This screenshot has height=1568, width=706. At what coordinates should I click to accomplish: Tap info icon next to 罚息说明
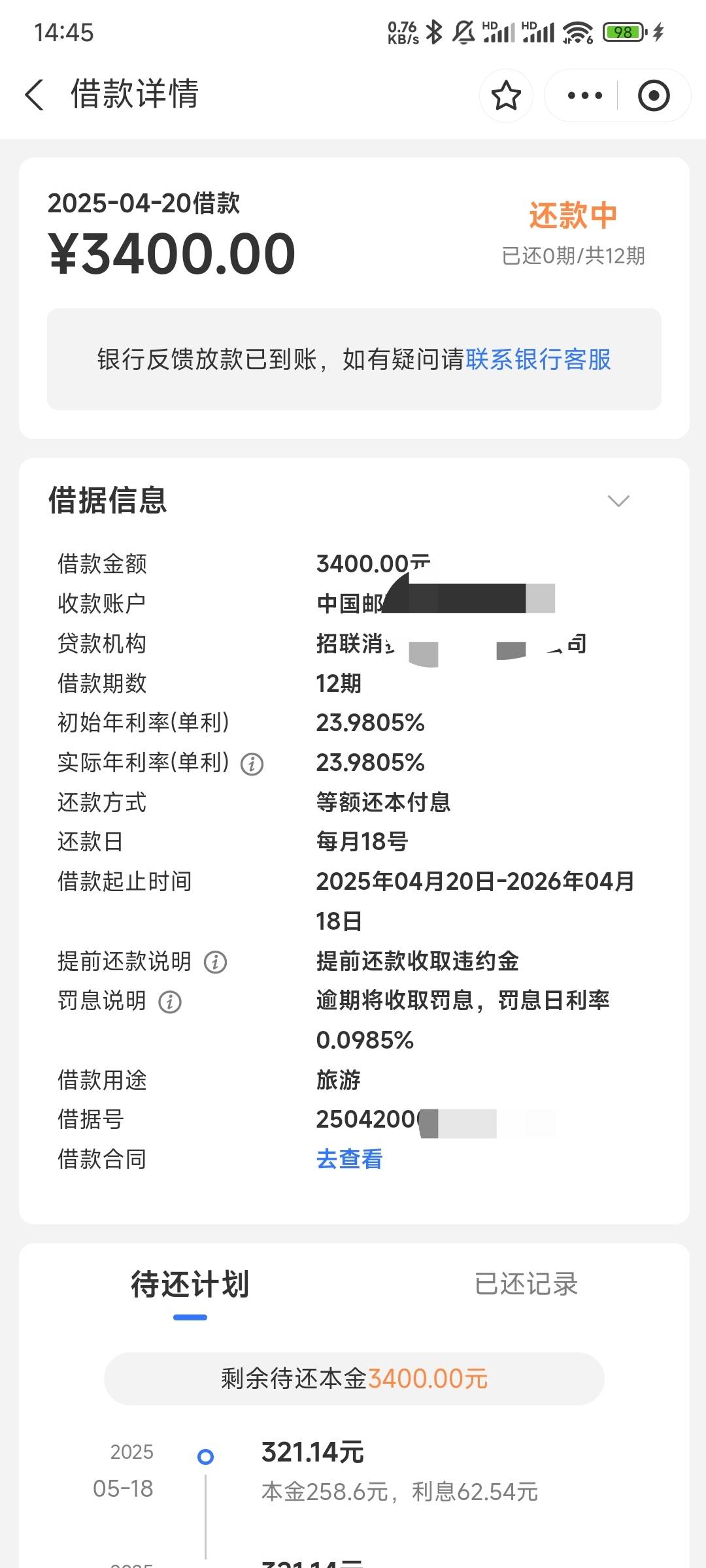tap(170, 1002)
